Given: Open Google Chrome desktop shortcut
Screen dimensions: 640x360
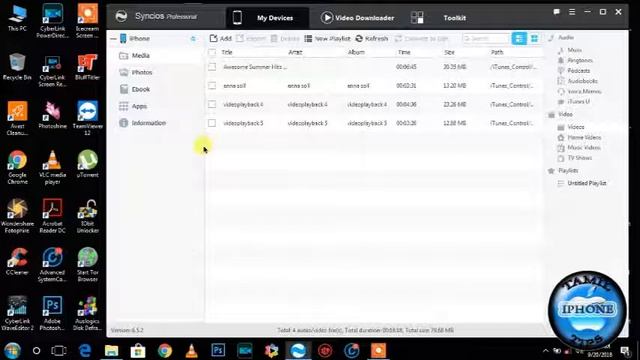Looking at the screenshot, I should tap(17, 167).
